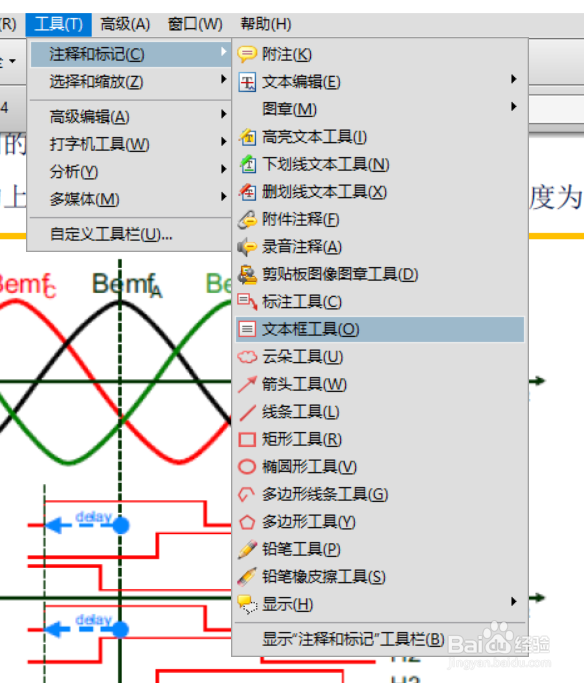
Task: Click the 高级编辑(A) label
Action: tap(89, 117)
